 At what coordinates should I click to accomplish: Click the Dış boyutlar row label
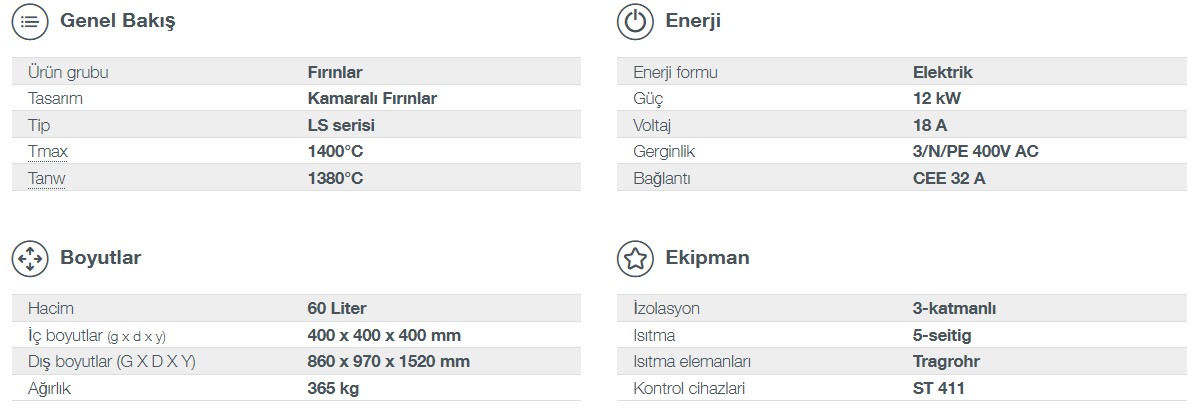pos(112,362)
